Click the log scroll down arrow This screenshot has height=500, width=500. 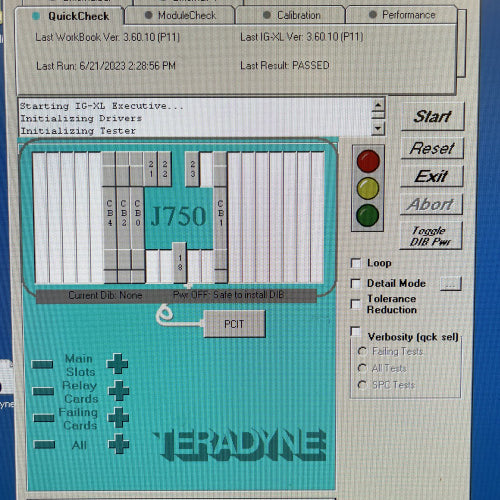[x=378, y=128]
